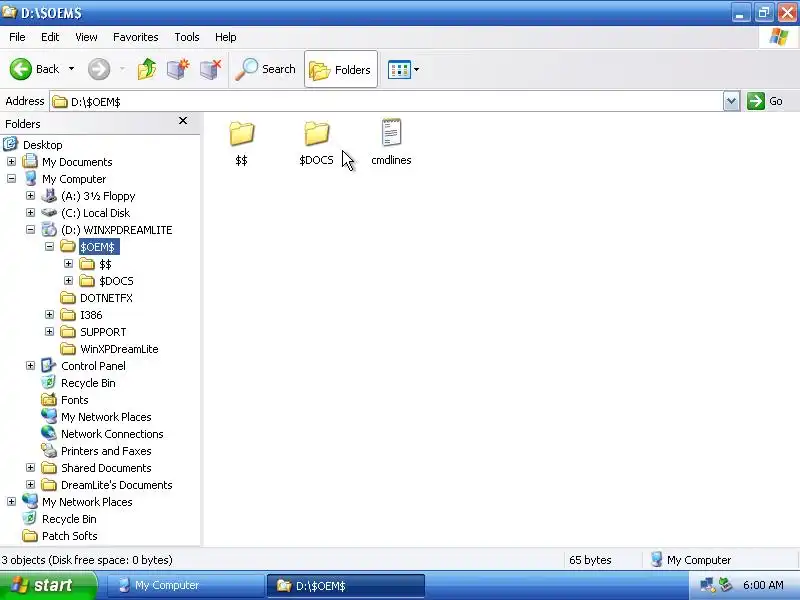Open the Edit menu
The width and height of the screenshot is (800, 600).
click(50, 37)
